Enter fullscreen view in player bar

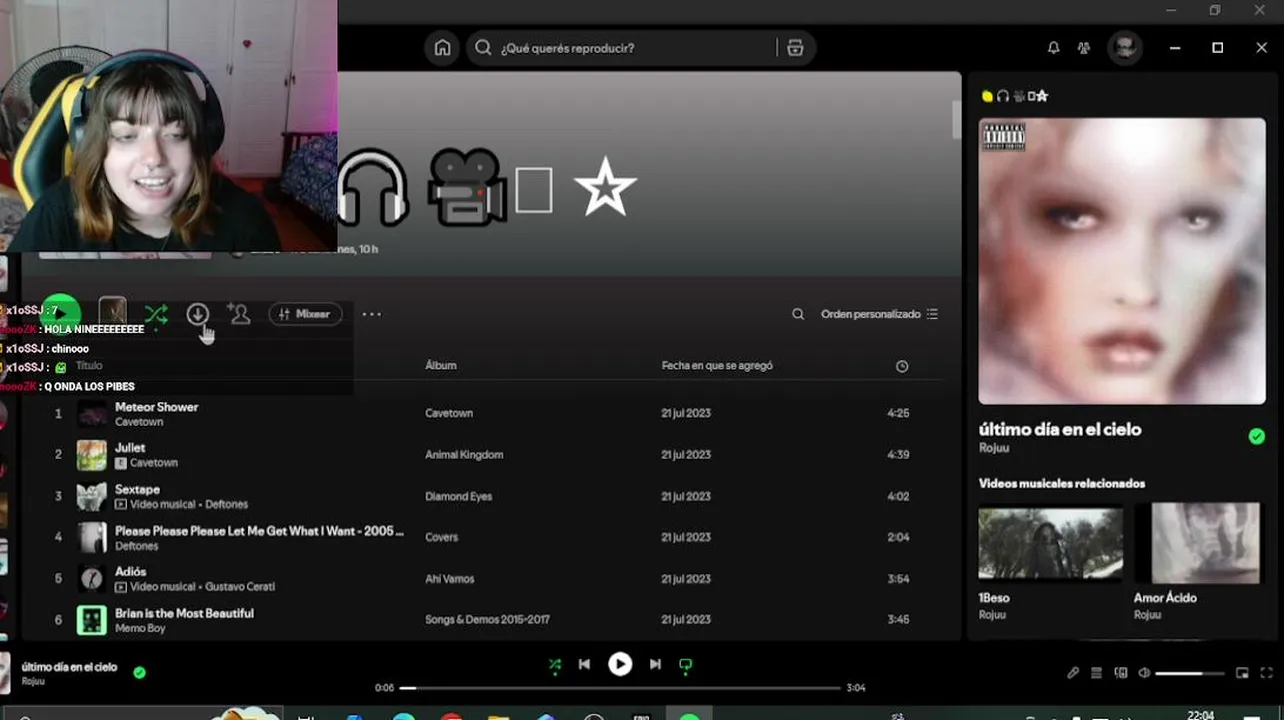click(x=1267, y=673)
